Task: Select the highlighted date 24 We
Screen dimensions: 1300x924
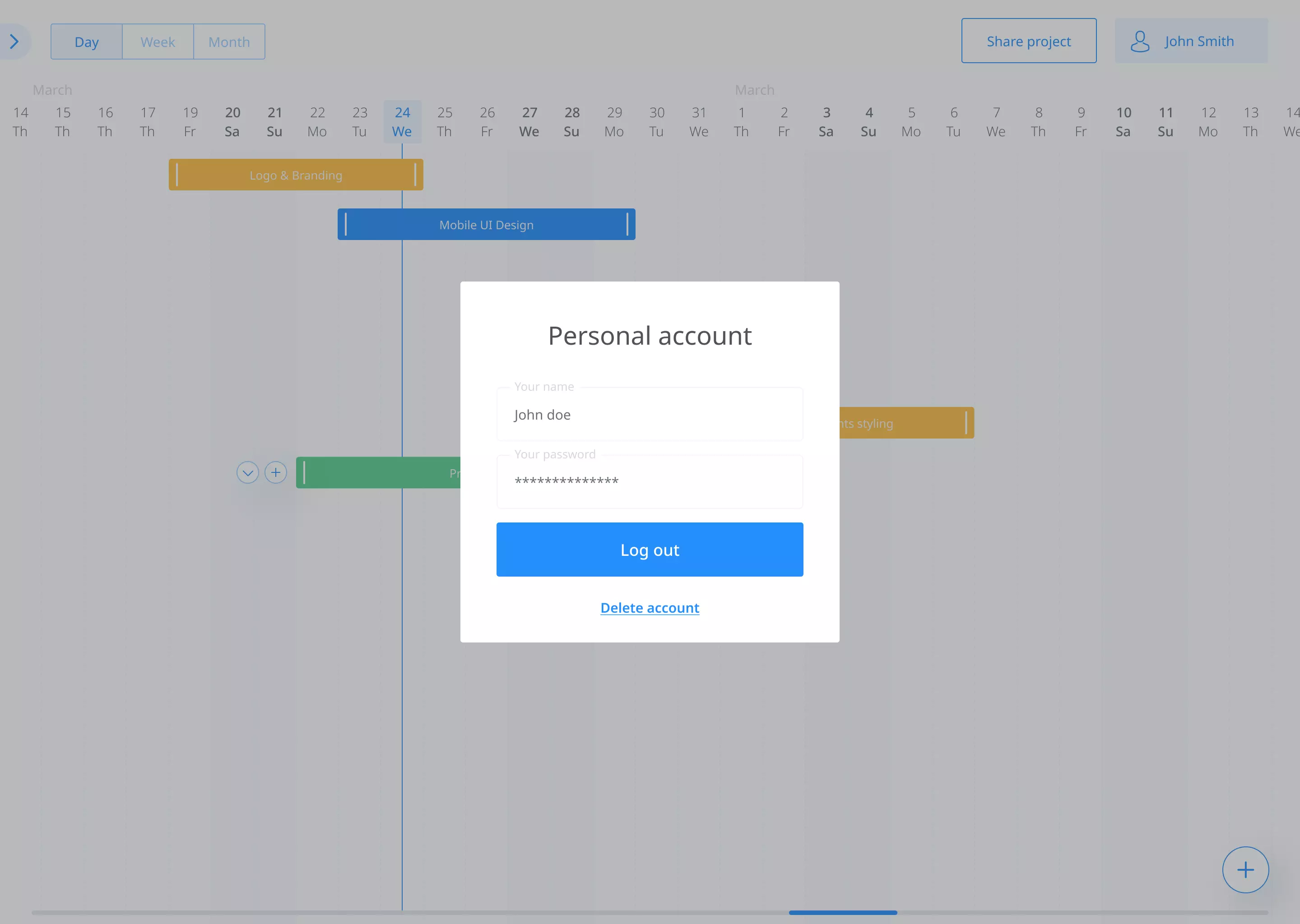Action: click(402, 122)
